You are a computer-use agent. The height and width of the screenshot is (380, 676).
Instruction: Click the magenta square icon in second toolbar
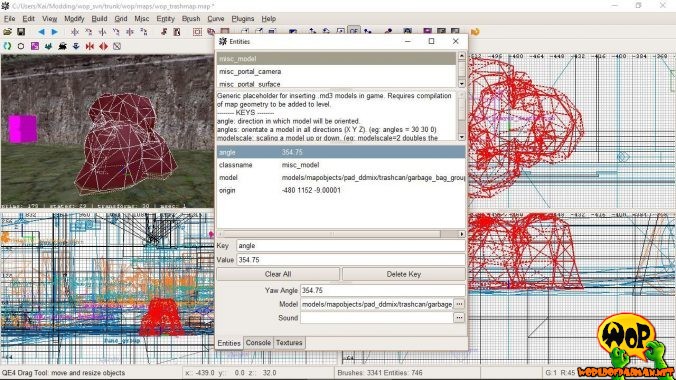pyautogui.click(x=34, y=46)
